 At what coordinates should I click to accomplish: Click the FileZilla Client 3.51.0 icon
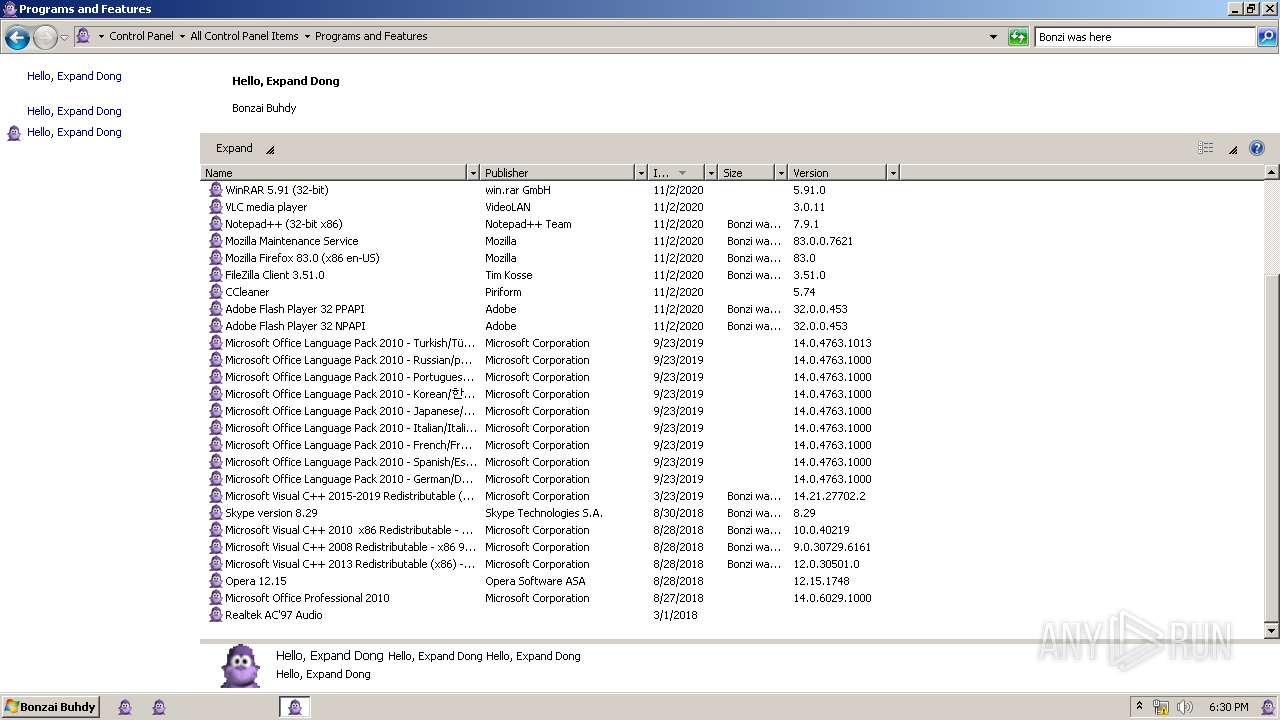tap(215, 275)
